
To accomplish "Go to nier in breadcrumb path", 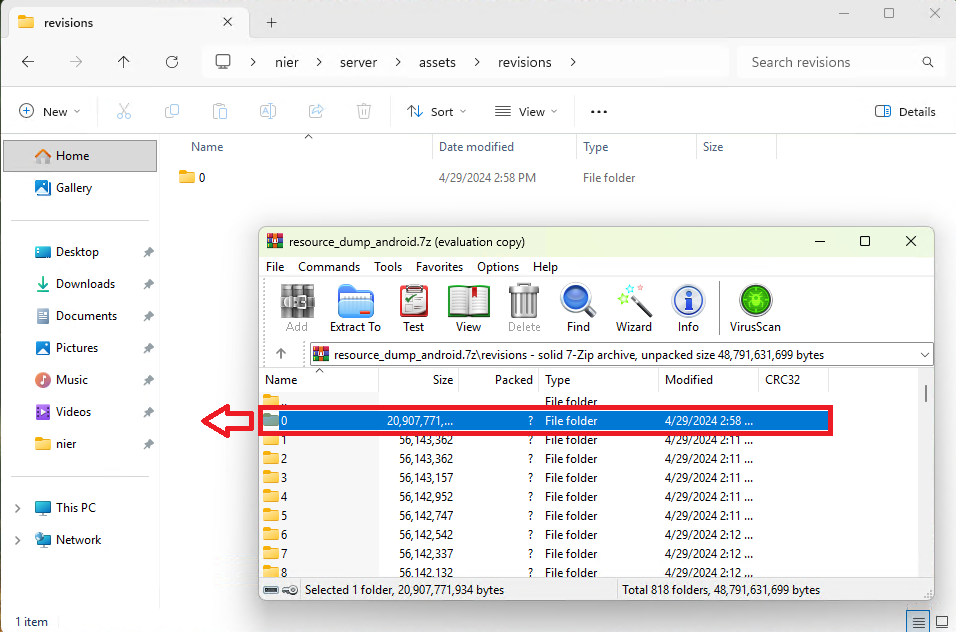I will [287, 62].
